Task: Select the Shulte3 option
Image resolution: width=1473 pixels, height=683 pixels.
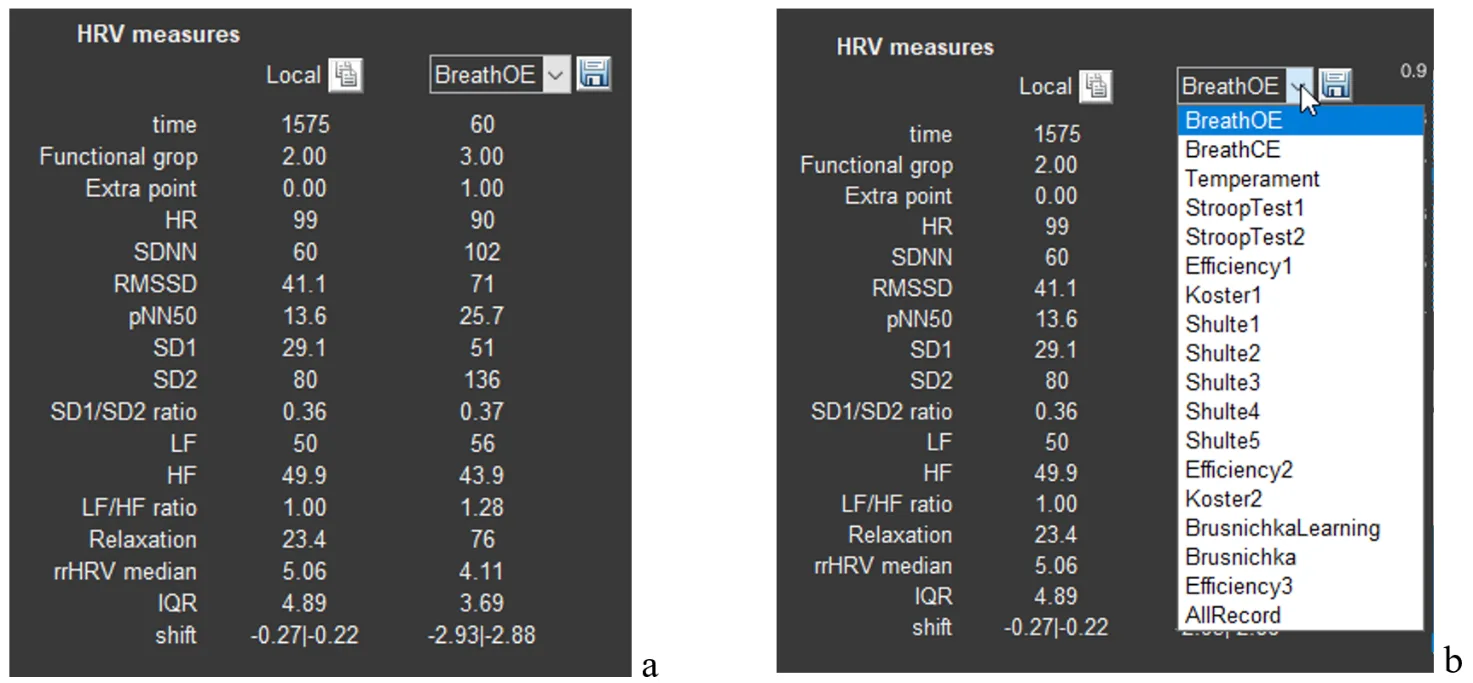Action: [1222, 383]
